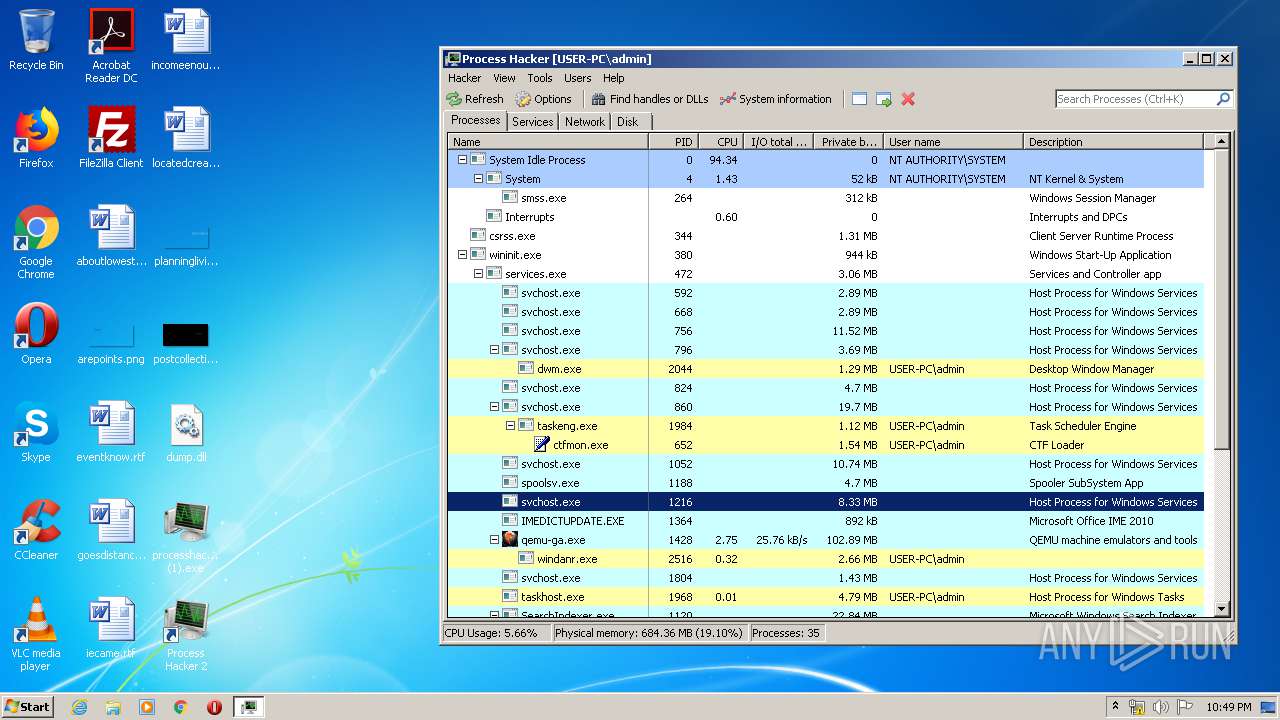
Task: Open the FileZilla Client desktop icon
Action: (x=111, y=138)
